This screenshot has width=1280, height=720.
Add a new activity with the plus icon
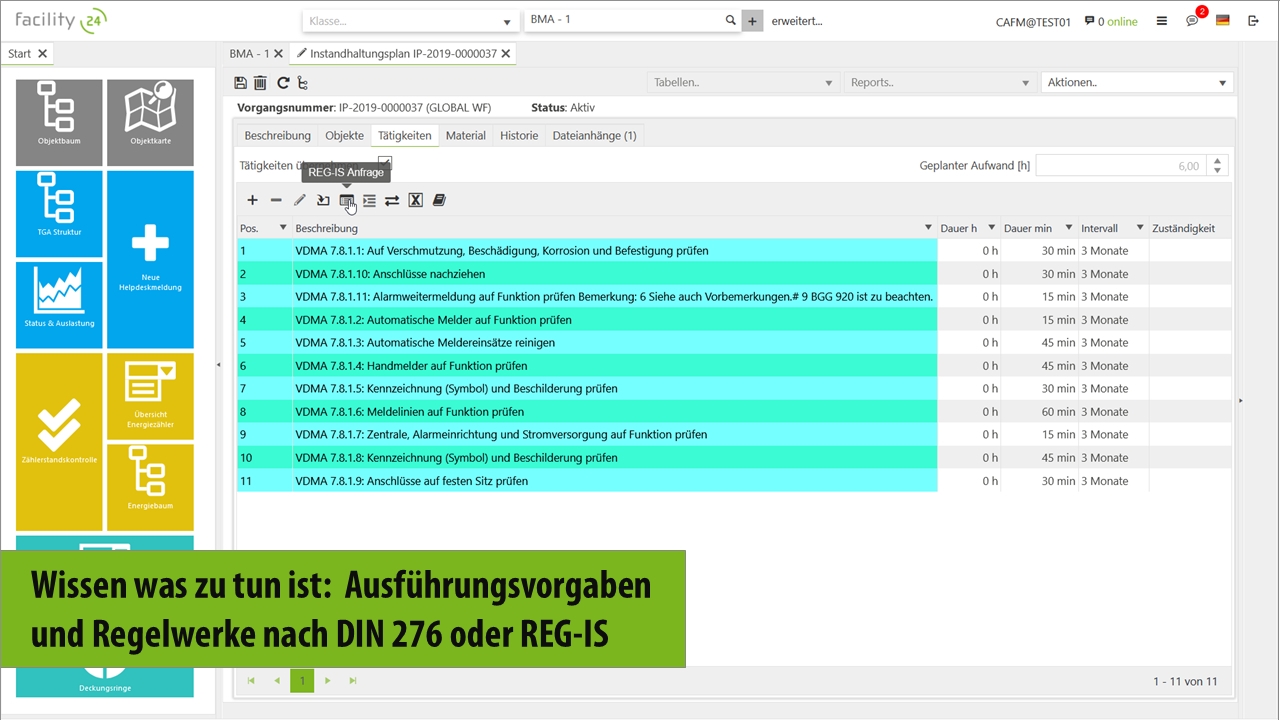252,201
